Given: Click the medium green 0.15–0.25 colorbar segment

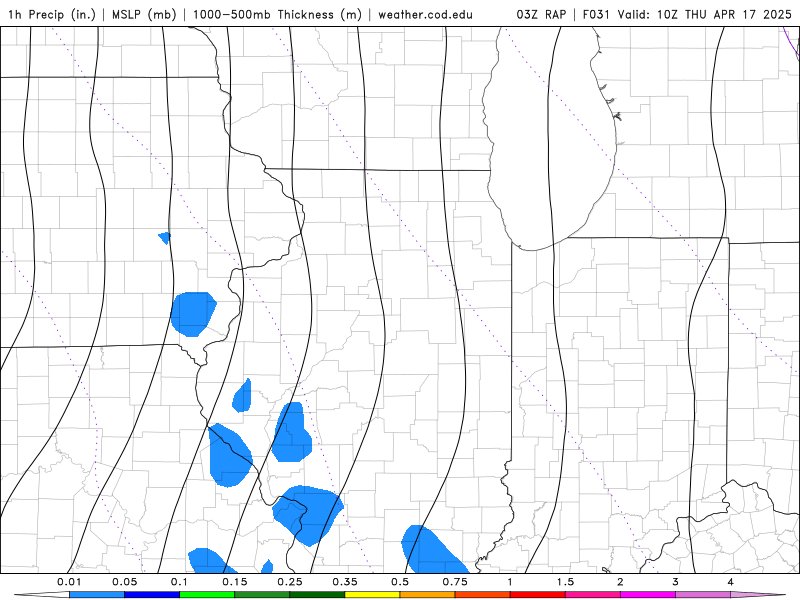Looking at the screenshot, I should 262,595.
